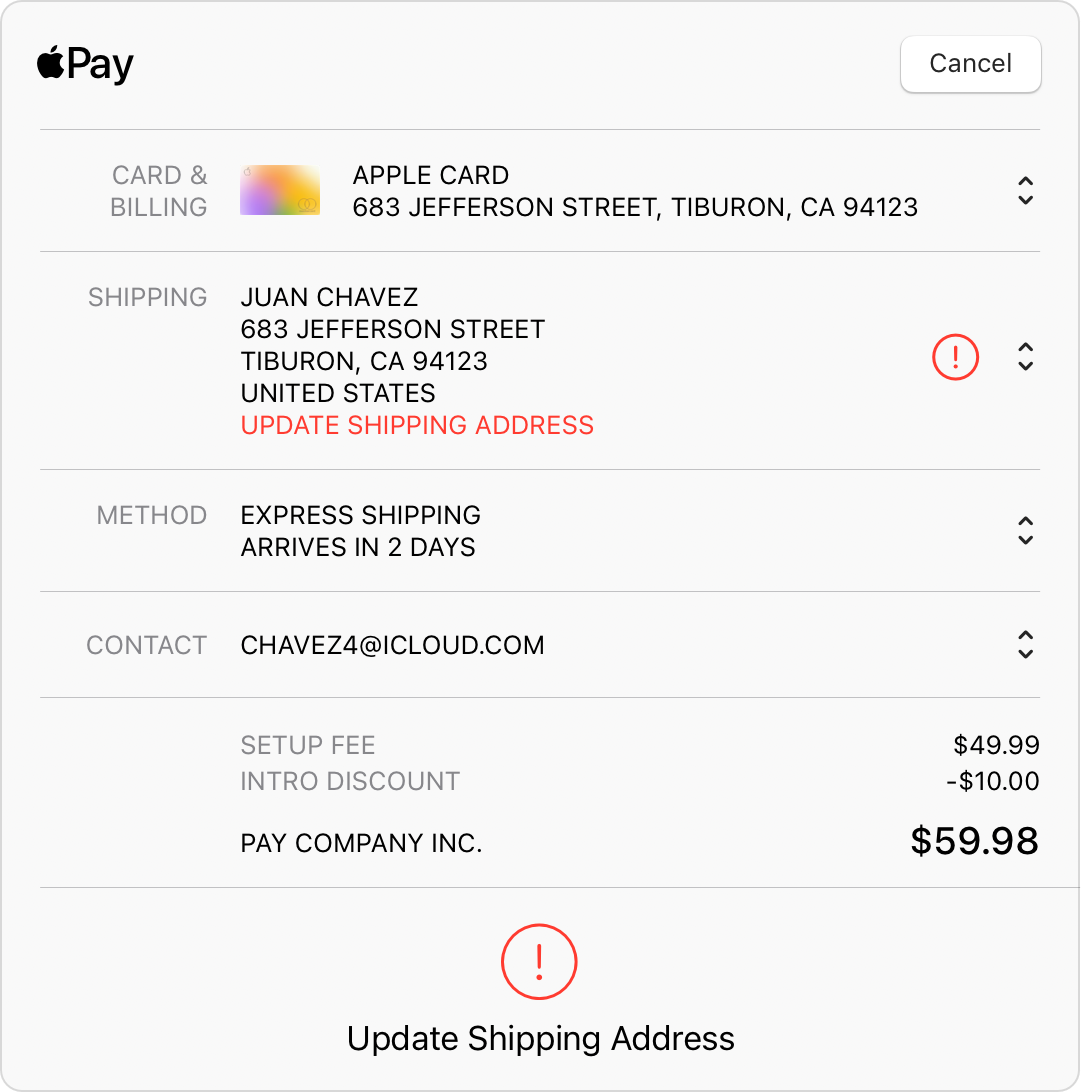Click the Arrives in 2 Days text
The width and height of the screenshot is (1082, 1092).
tap(358, 547)
